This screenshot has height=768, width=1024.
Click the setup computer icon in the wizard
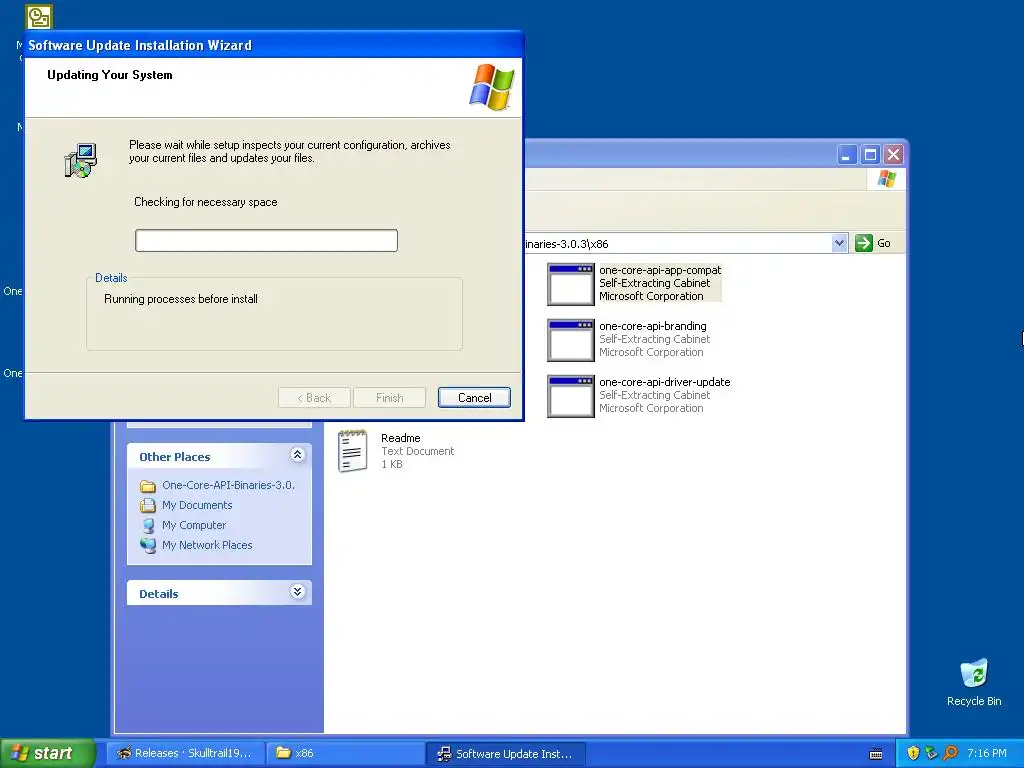point(81,161)
